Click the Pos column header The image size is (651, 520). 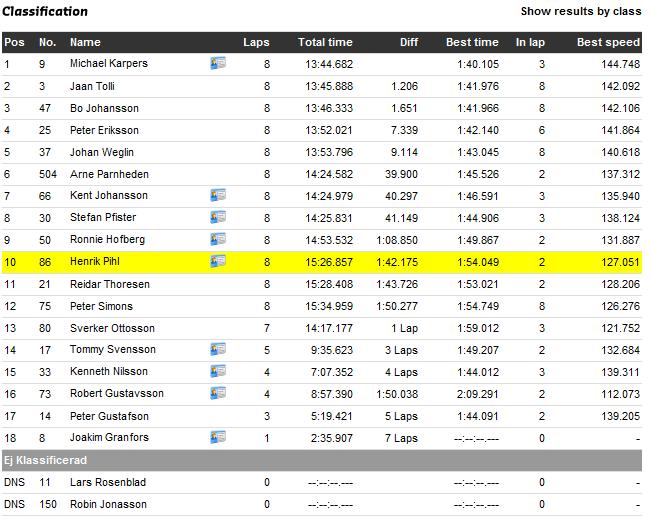point(15,42)
